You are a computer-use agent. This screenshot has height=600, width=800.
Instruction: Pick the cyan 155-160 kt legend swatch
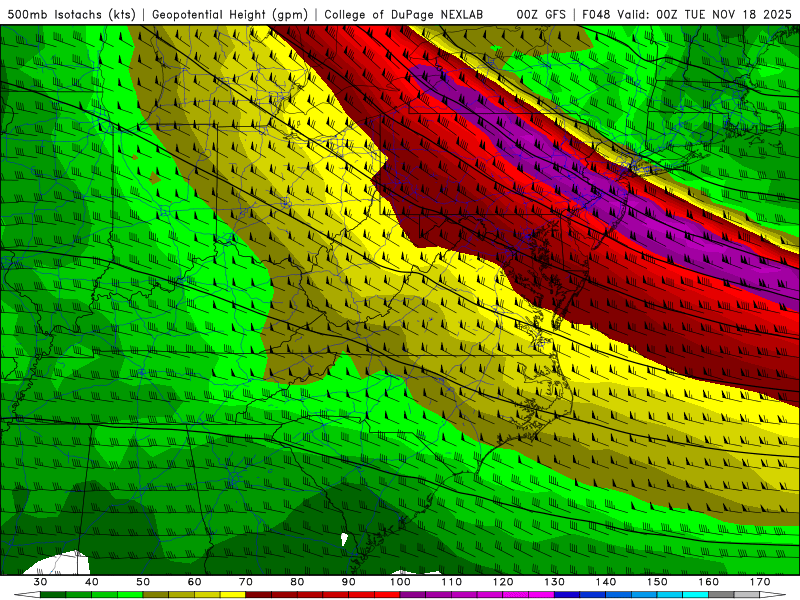(696, 595)
